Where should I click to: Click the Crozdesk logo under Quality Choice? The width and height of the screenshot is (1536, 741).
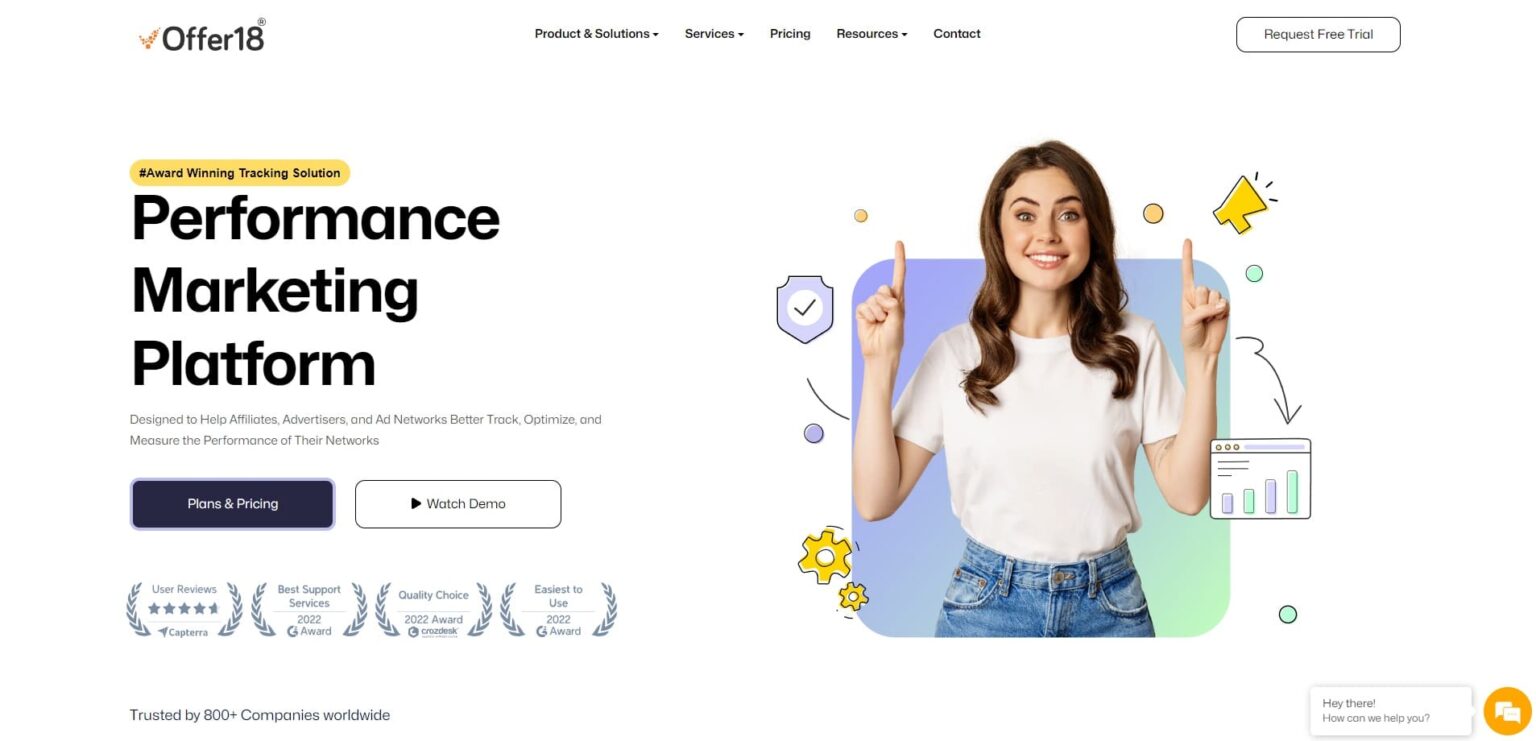tap(434, 631)
